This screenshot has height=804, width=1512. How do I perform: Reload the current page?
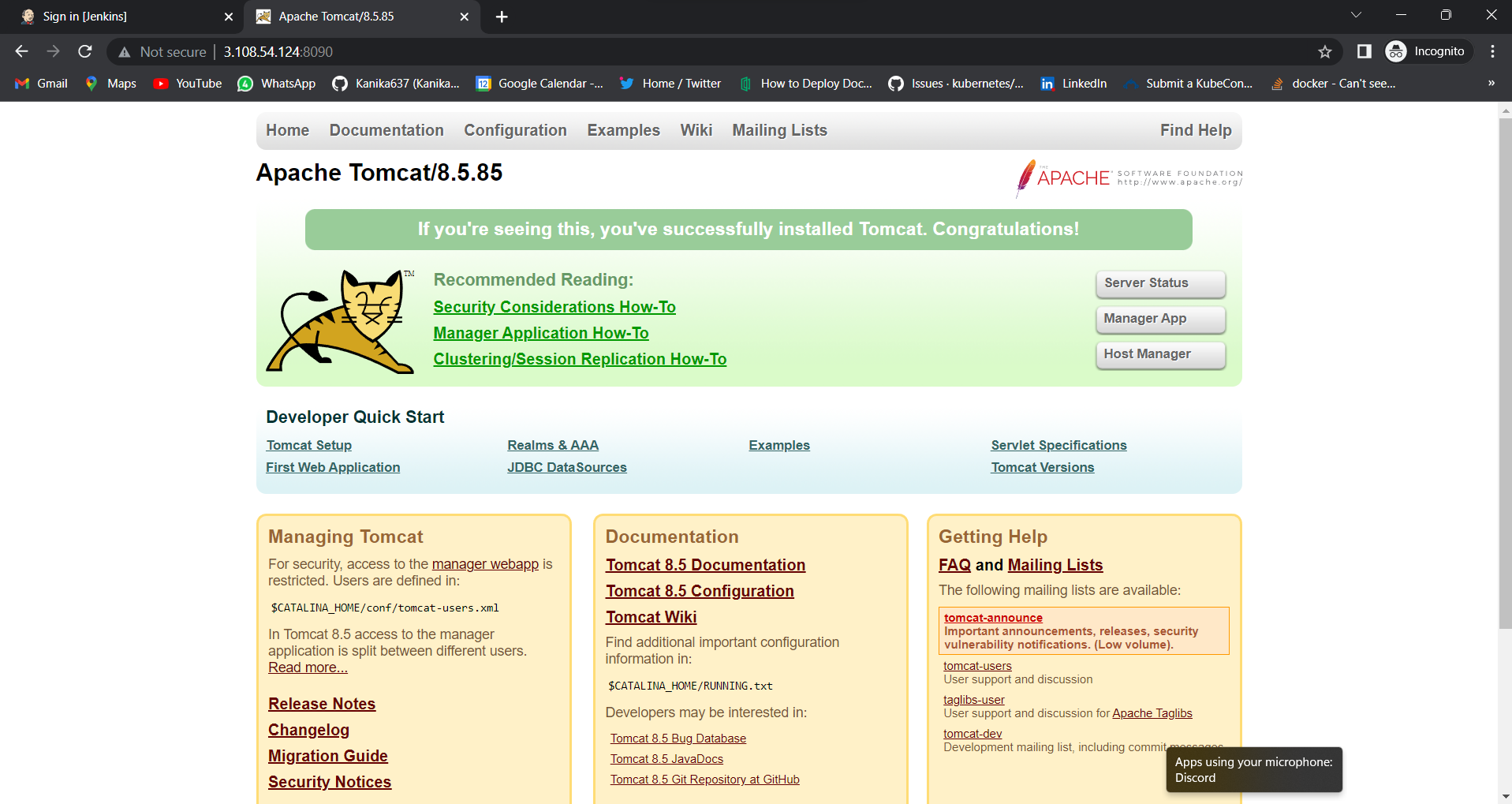point(85,51)
